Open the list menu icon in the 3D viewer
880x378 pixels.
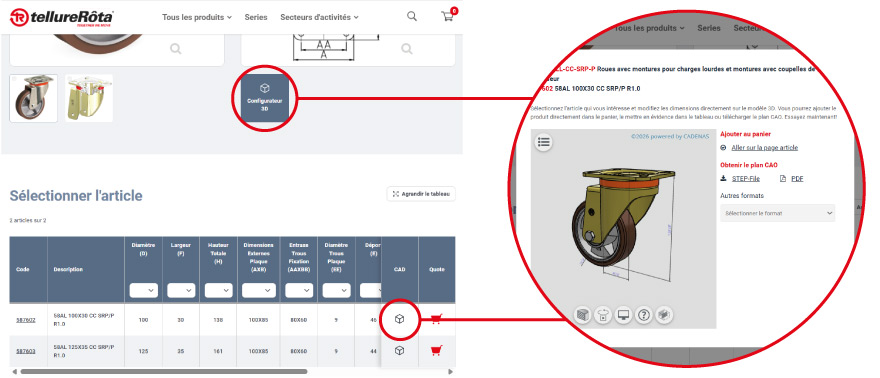tap(543, 142)
